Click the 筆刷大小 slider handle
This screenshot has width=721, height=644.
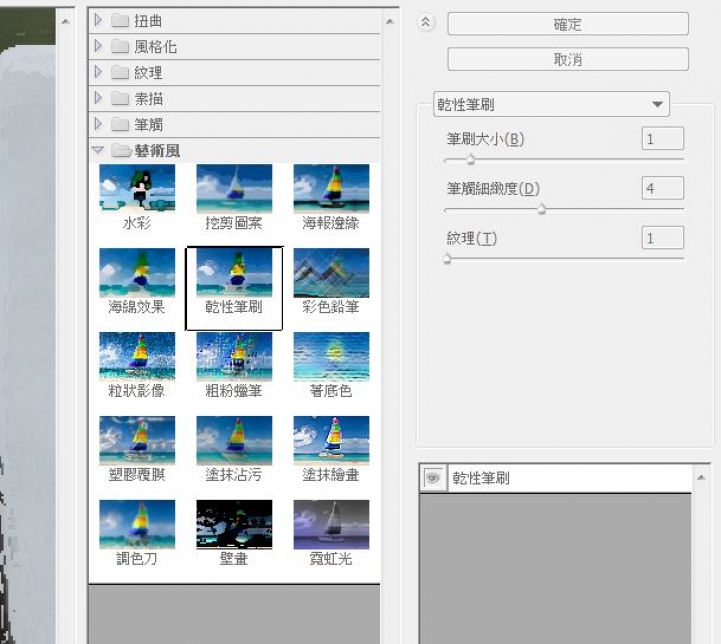(x=470, y=160)
